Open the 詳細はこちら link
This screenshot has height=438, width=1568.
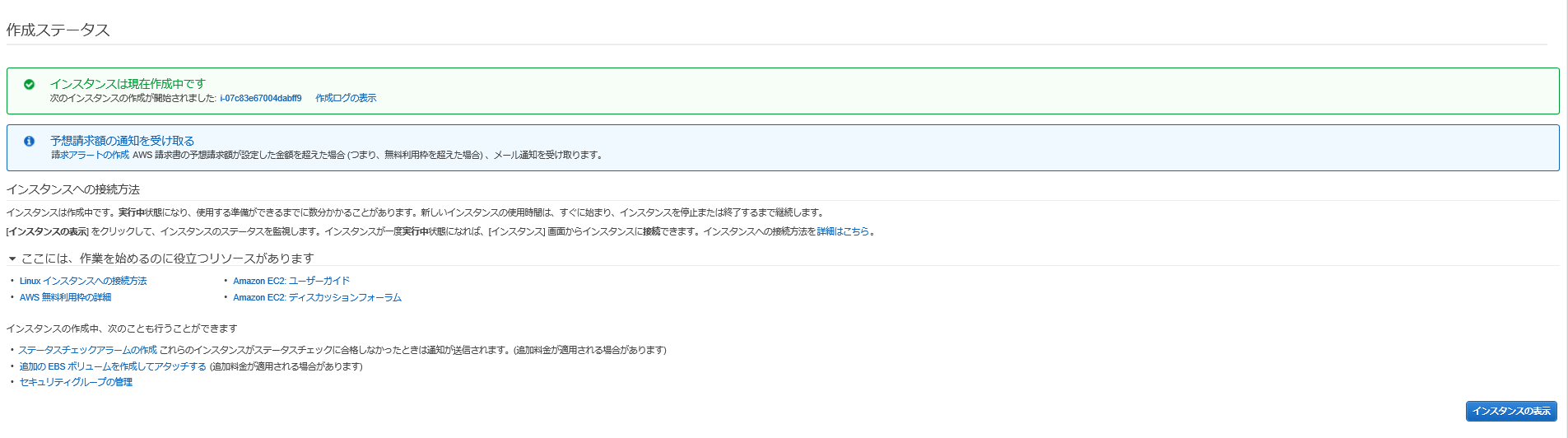click(843, 231)
